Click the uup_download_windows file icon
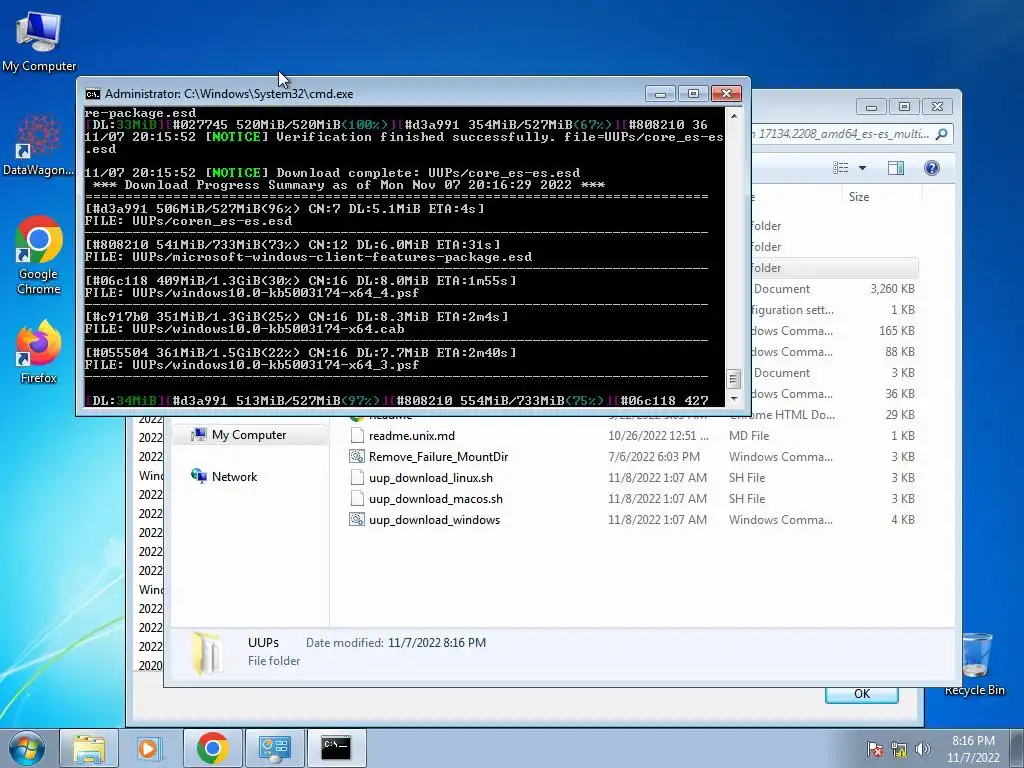The width and height of the screenshot is (1024, 768). point(357,519)
